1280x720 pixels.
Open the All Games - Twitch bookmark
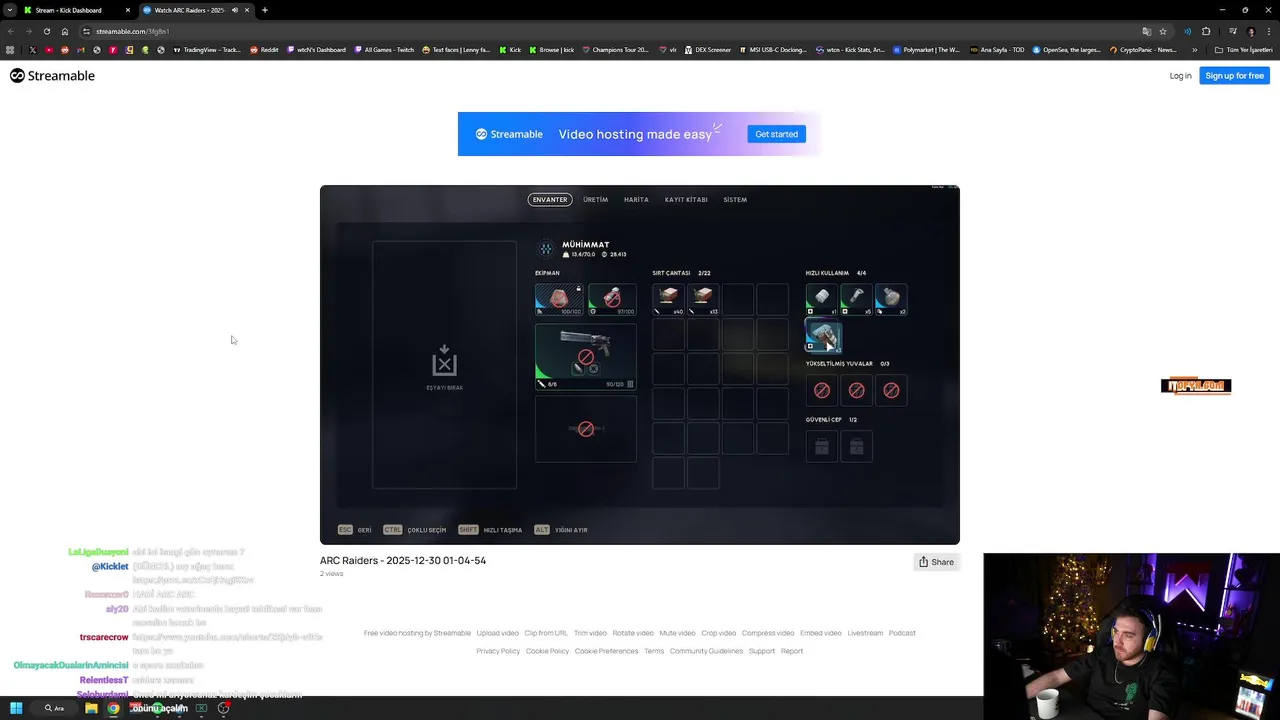(x=384, y=50)
